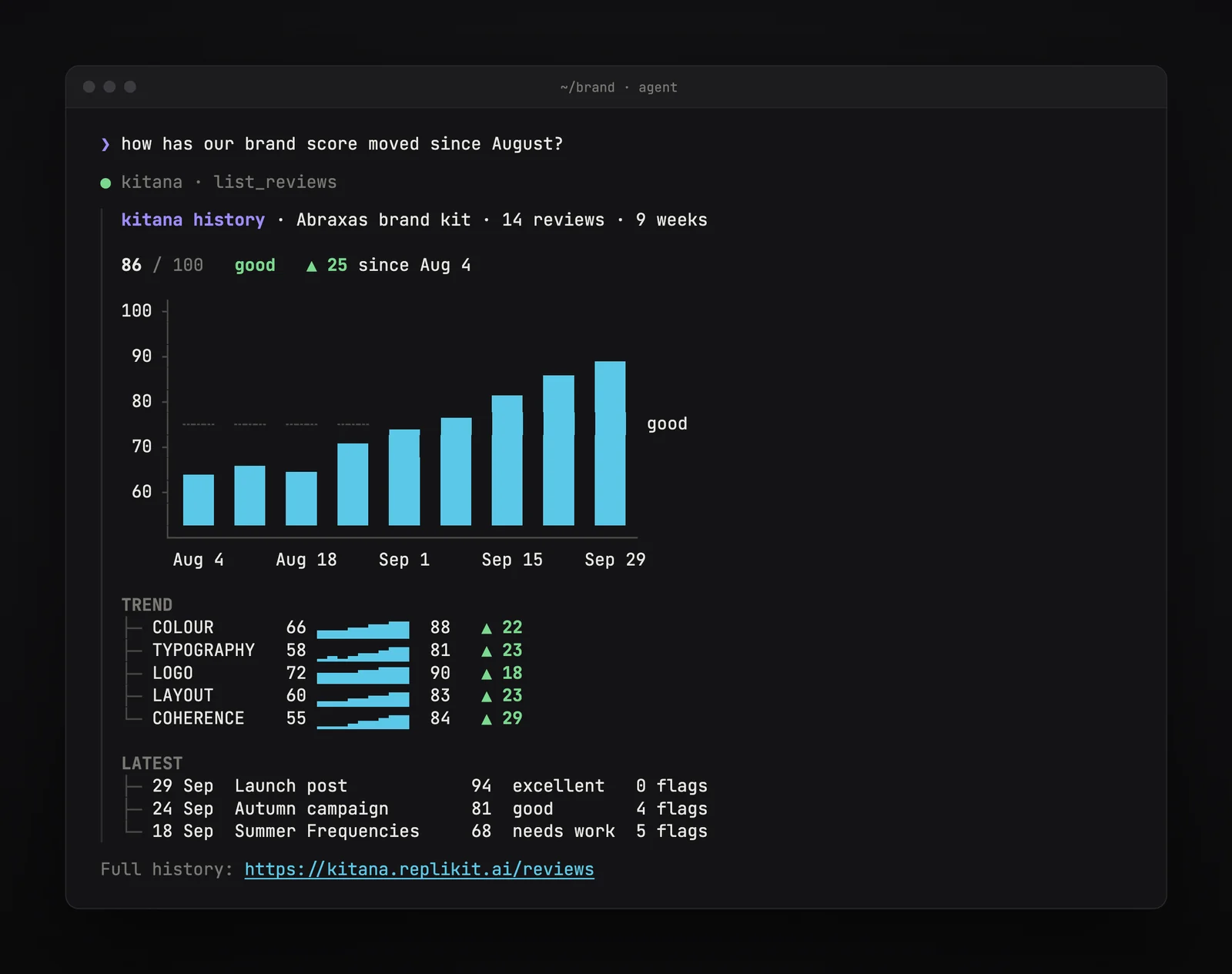Viewport: 1232px width, 974px height.
Task: Select the up triangle in the TYPOGRAPHY trend row
Action: [487, 651]
